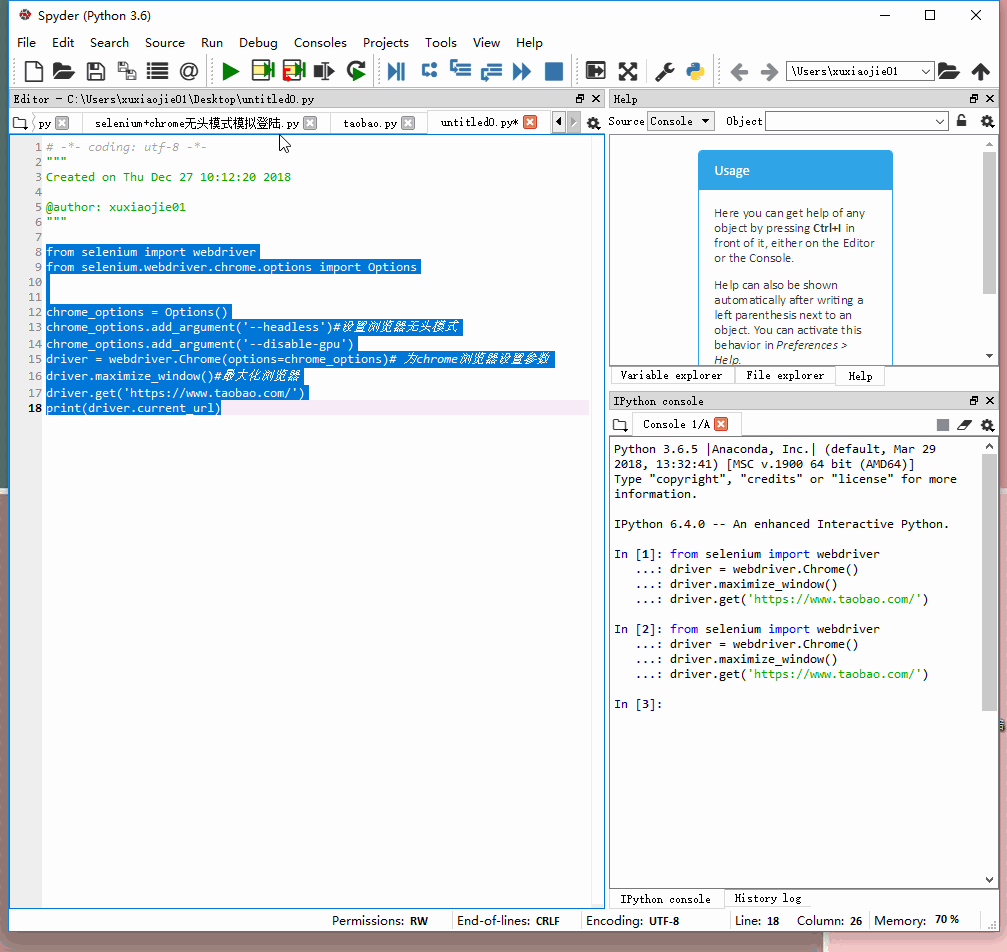This screenshot has height=952, width=1007.
Task: Open the Source menu
Action: (x=164, y=42)
